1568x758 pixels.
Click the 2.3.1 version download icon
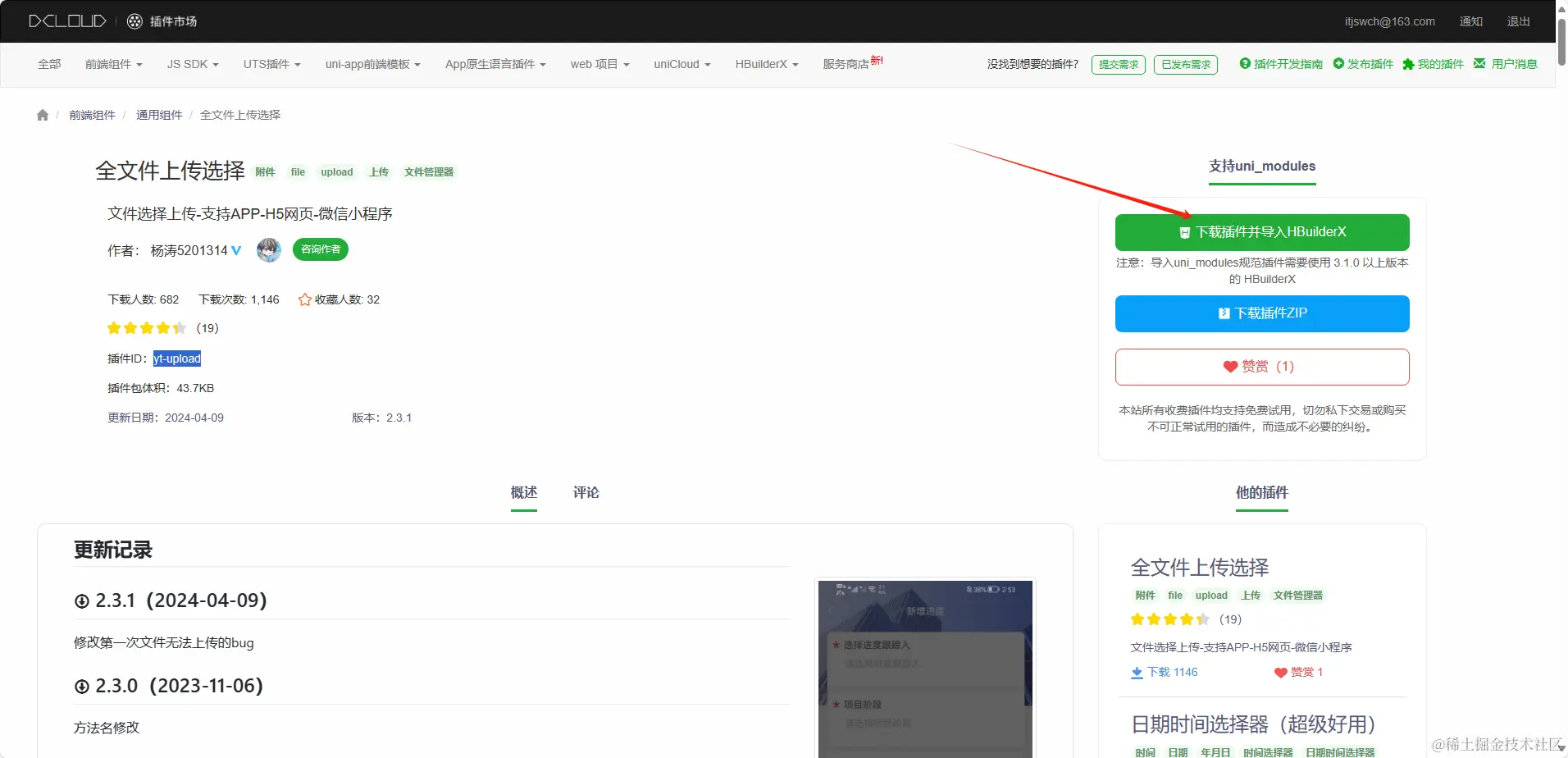click(82, 601)
